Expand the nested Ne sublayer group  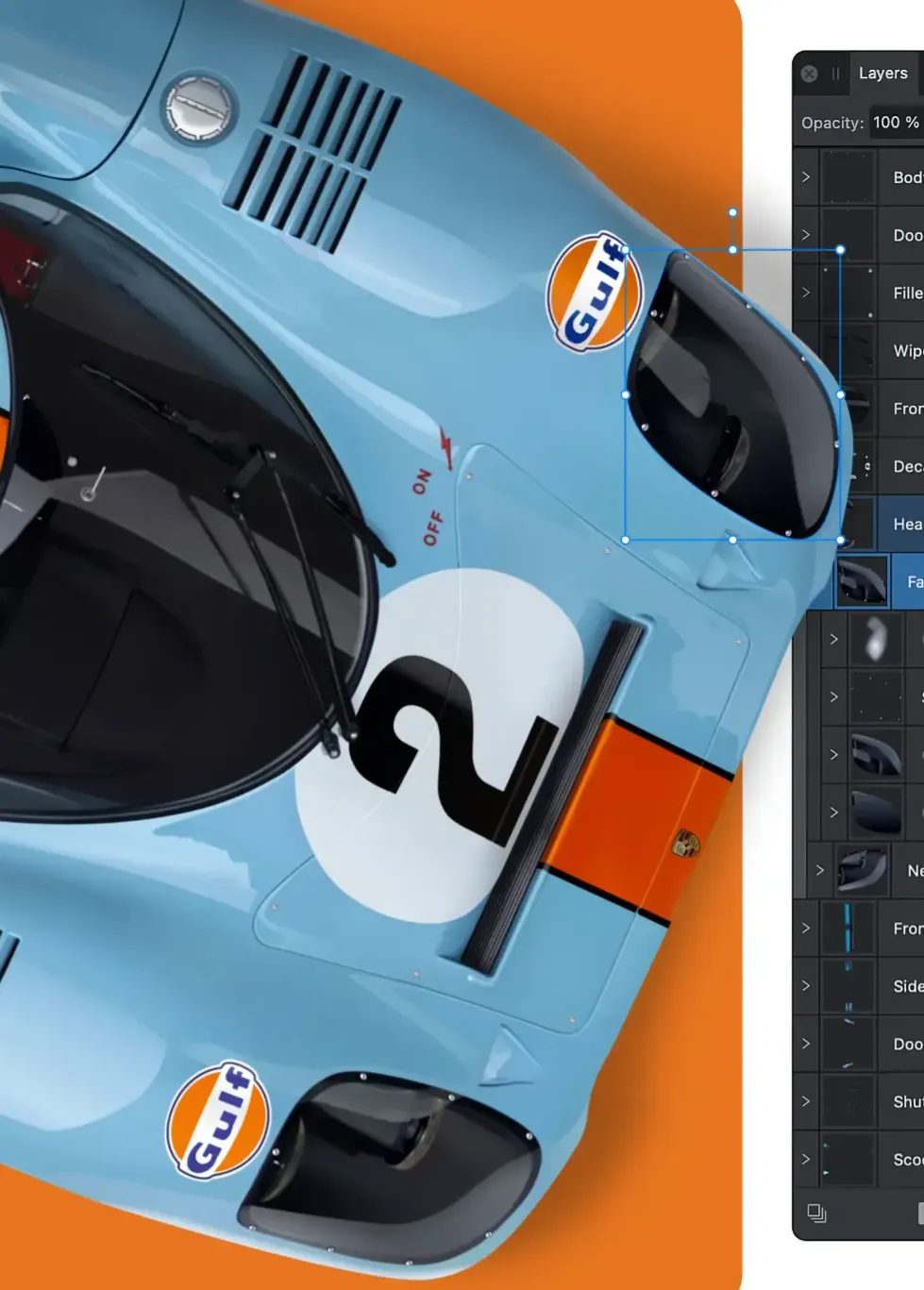coord(819,870)
